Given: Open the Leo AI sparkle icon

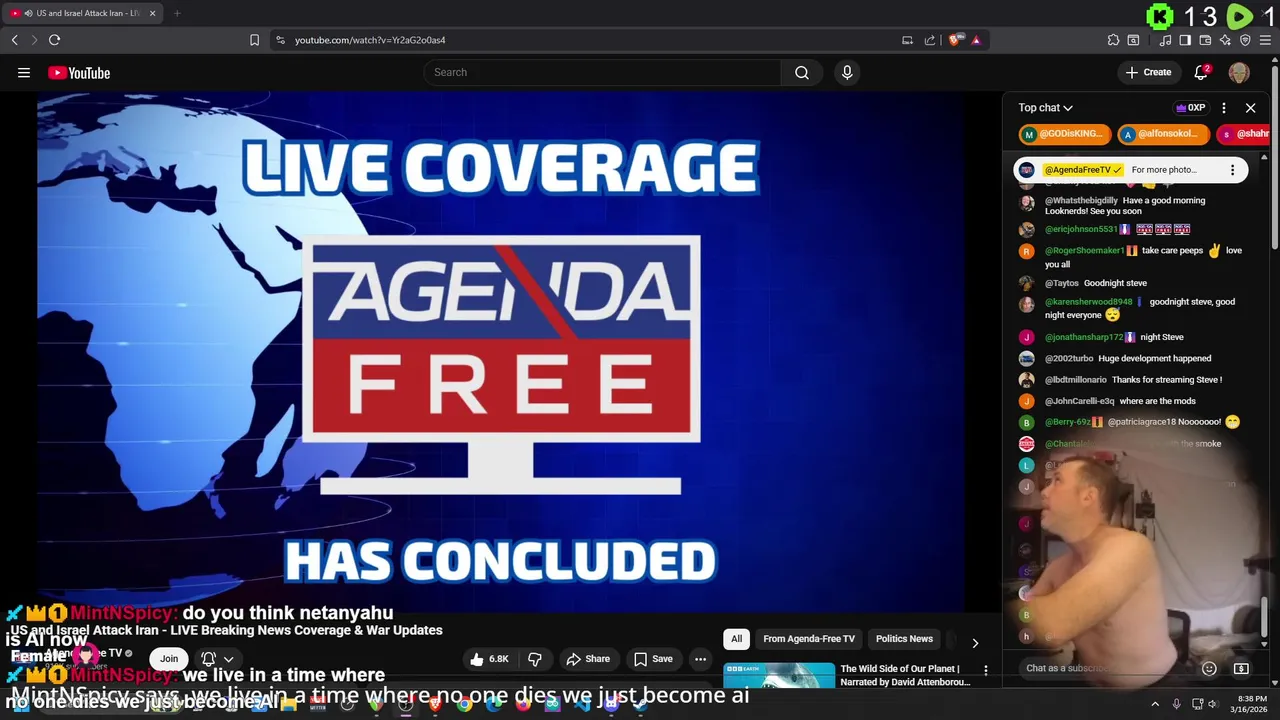Looking at the screenshot, I should click(1225, 40).
